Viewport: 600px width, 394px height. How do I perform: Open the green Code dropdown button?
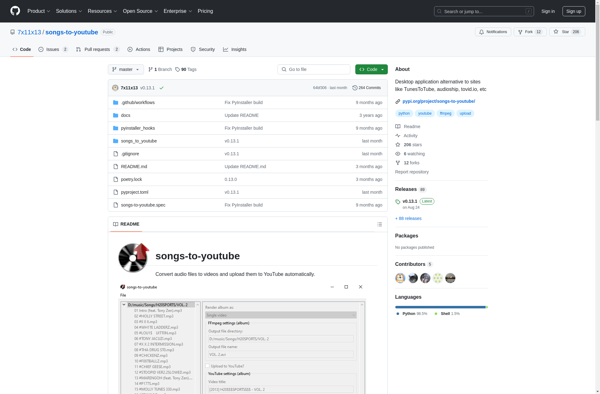point(371,69)
